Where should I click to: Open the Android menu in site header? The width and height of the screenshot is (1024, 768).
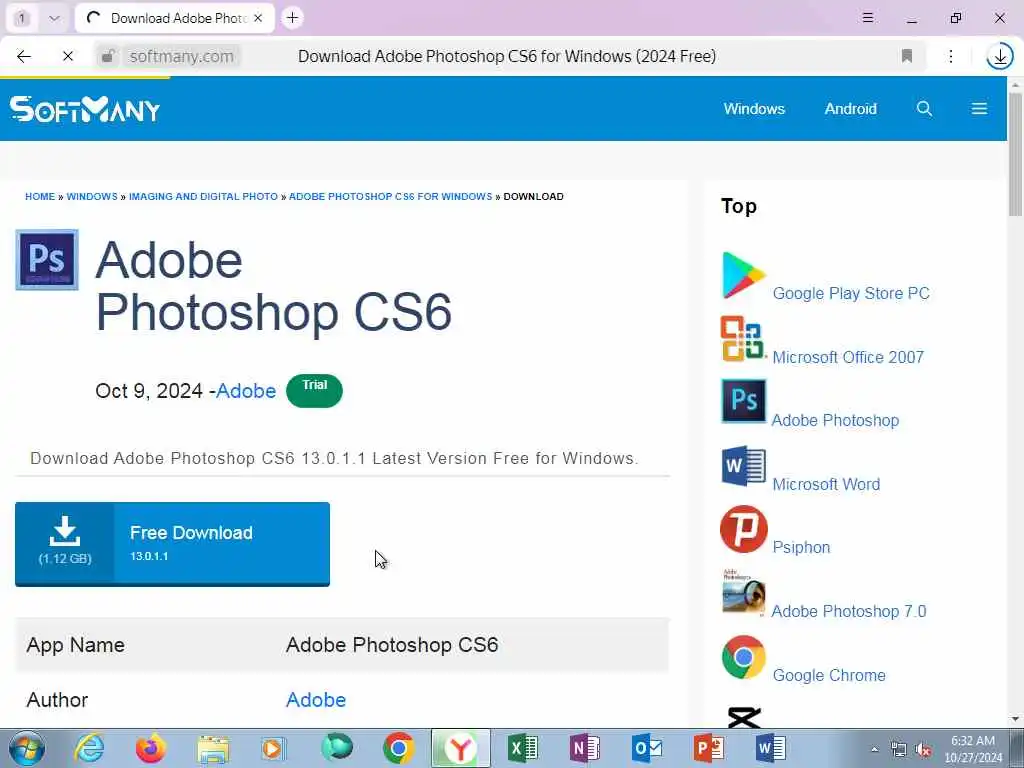pos(850,108)
